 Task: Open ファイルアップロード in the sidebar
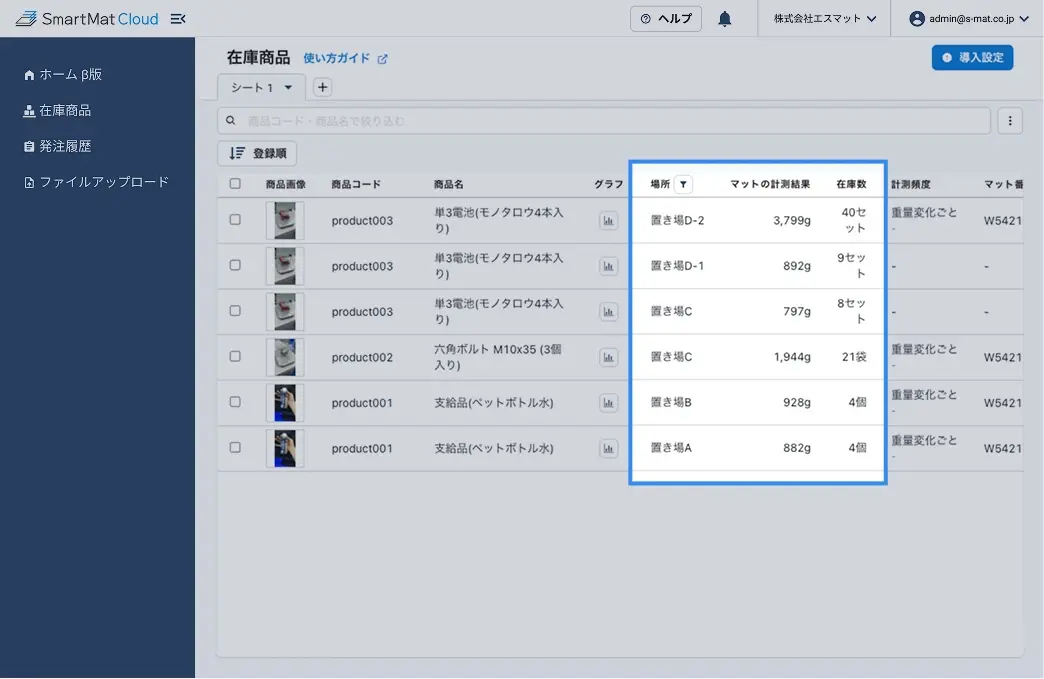pyautogui.click(x=97, y=182)
